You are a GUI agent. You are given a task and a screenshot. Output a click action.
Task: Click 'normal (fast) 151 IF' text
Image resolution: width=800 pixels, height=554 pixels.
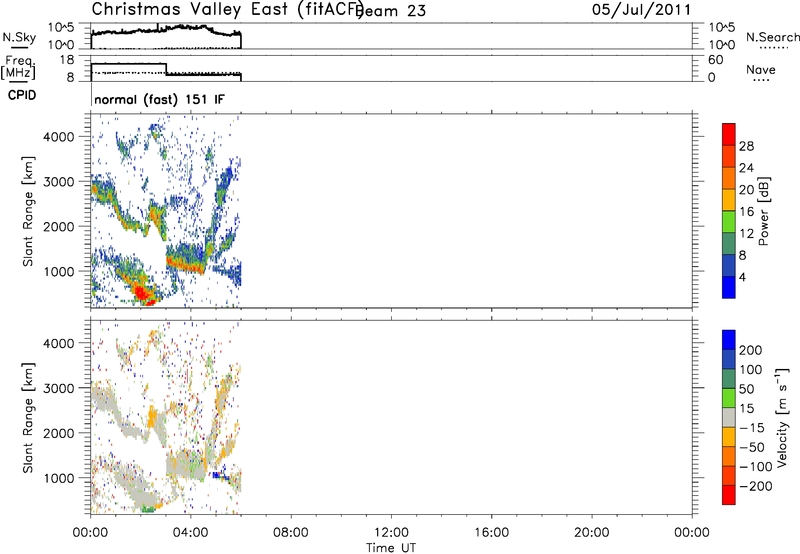159,99
